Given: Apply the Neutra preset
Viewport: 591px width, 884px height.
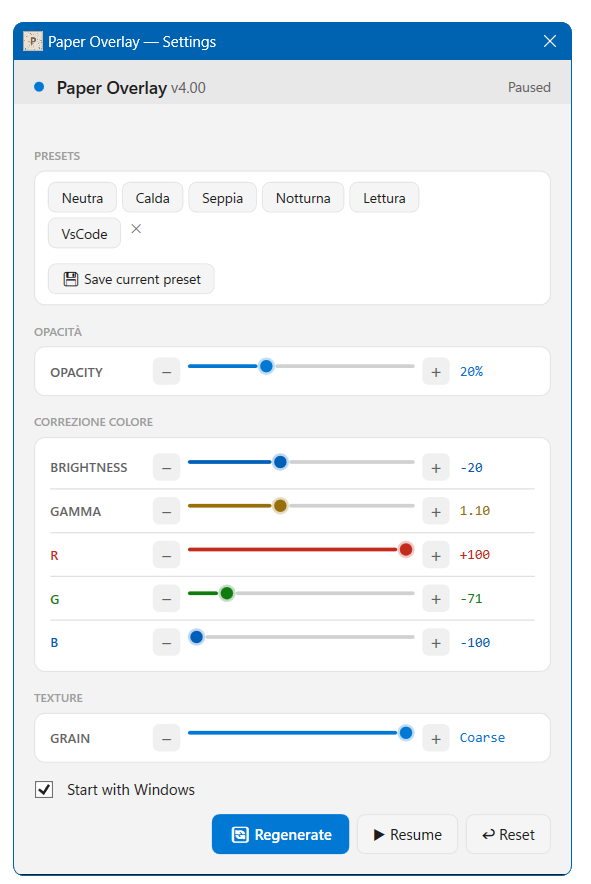Looking at the screenshot, I should 82,198.
